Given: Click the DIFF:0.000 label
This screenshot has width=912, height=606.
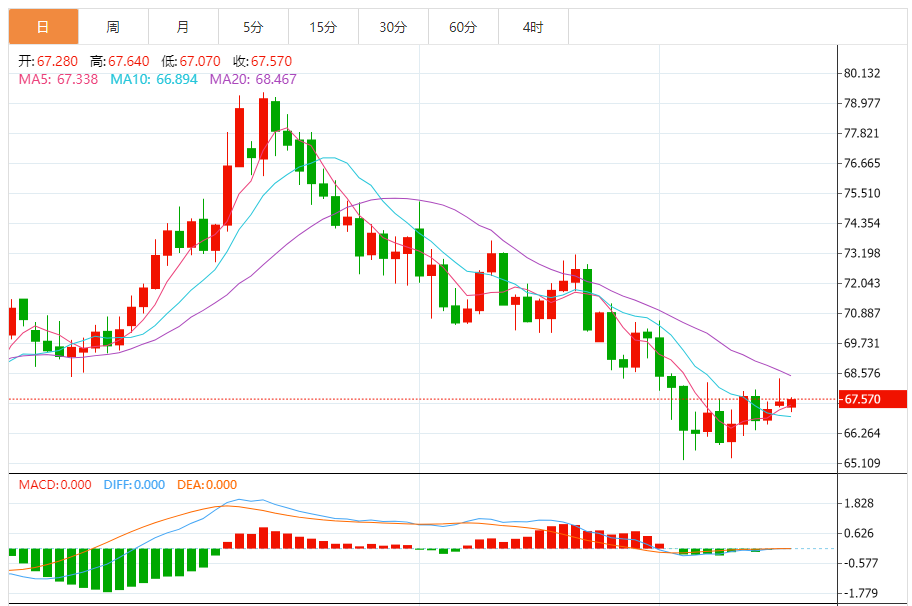Looking at the screenshot, I should pyautogui.click(x=134, y=484).
